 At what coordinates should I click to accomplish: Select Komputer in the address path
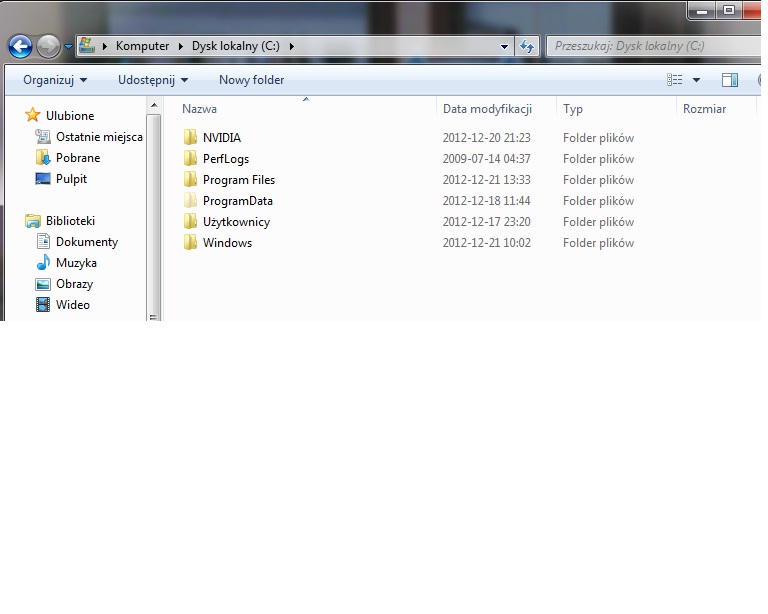(x=142, y=46)
